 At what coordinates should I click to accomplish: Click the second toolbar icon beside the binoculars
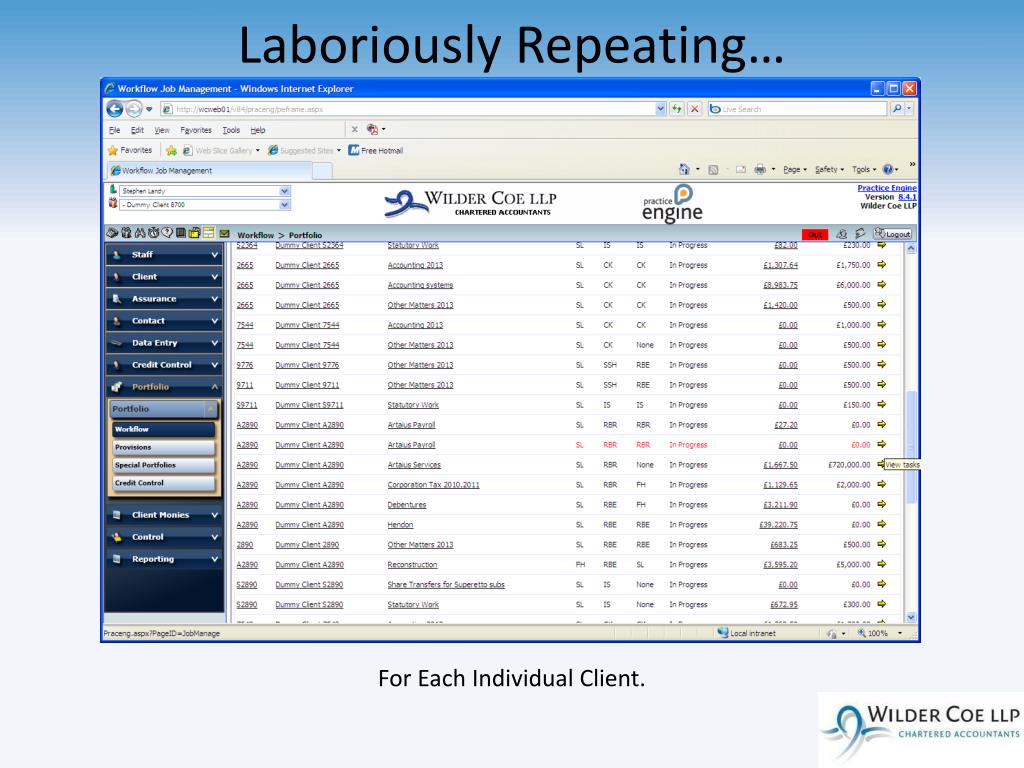[126, 233]
